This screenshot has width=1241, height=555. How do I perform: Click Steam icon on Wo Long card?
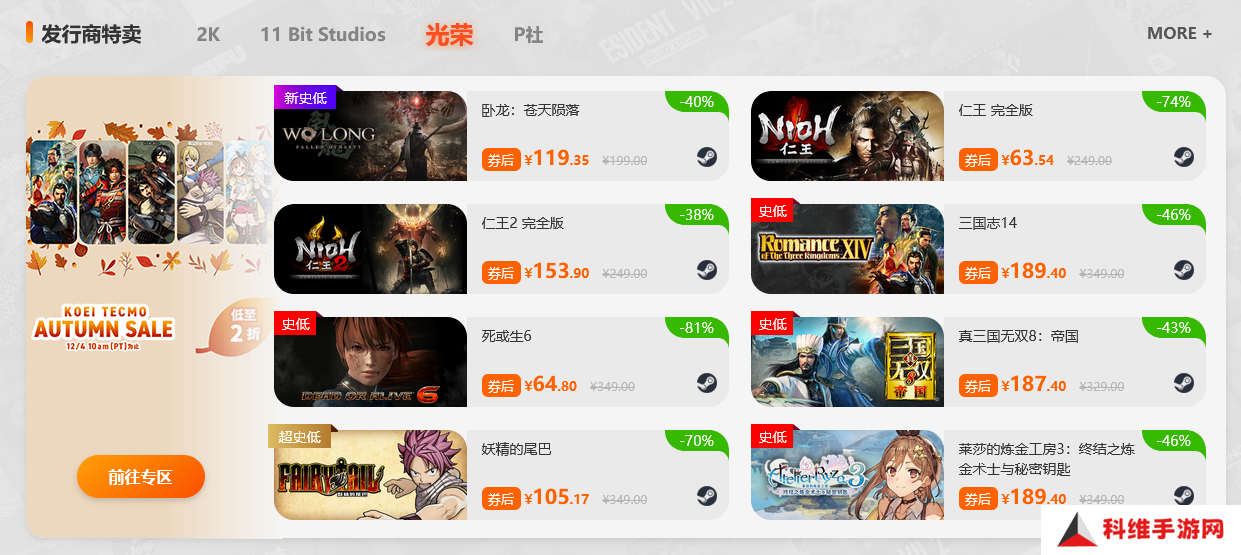[707, 157]
